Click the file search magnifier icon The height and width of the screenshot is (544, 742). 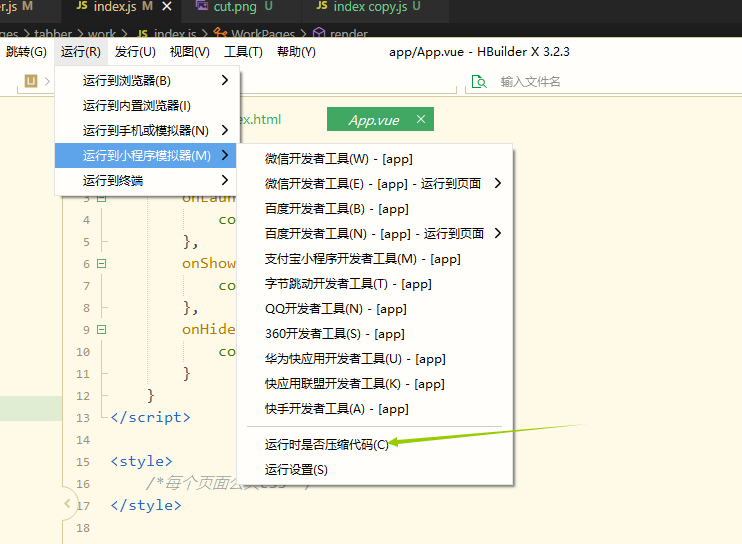click(x=479, y=82)
